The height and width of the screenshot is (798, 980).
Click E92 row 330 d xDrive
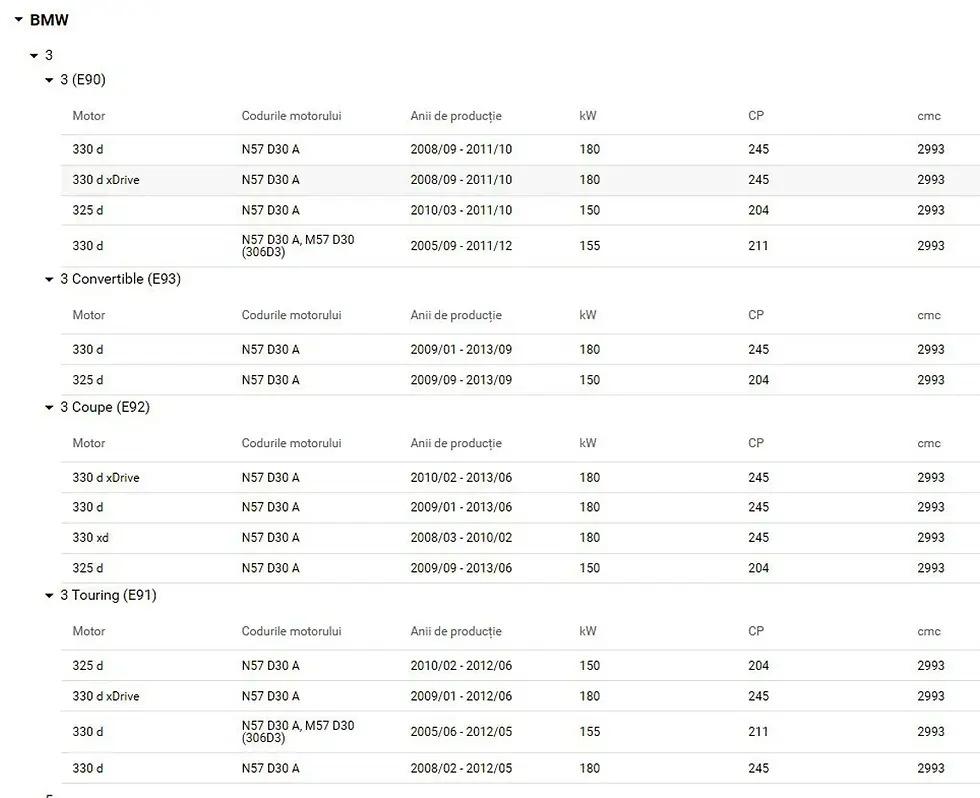520,477
